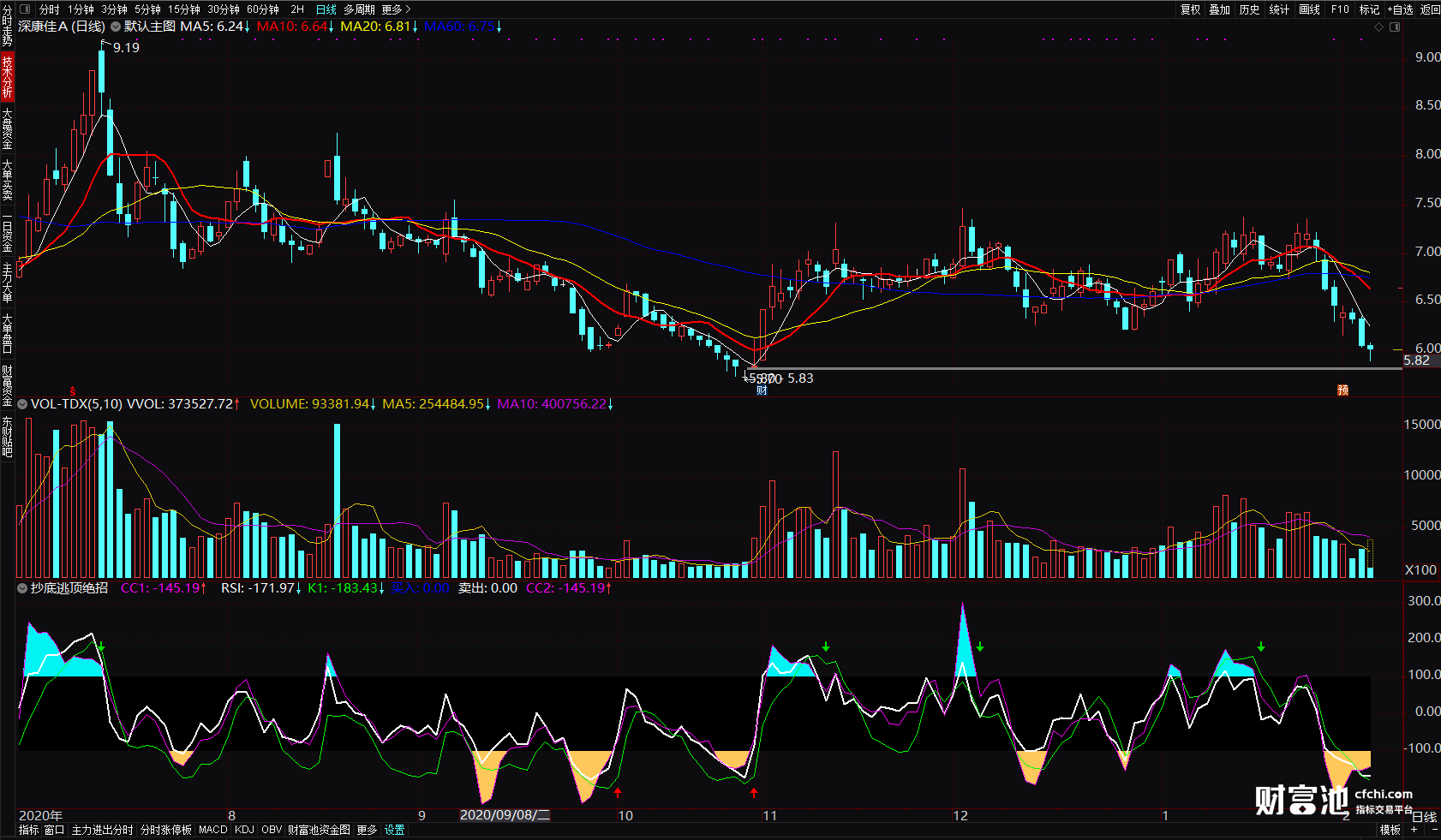Switch to OBV indicator
Image resolution: width=1441 pixels, height=840 pixels.
pyautogui.click(x=272, y=830)
